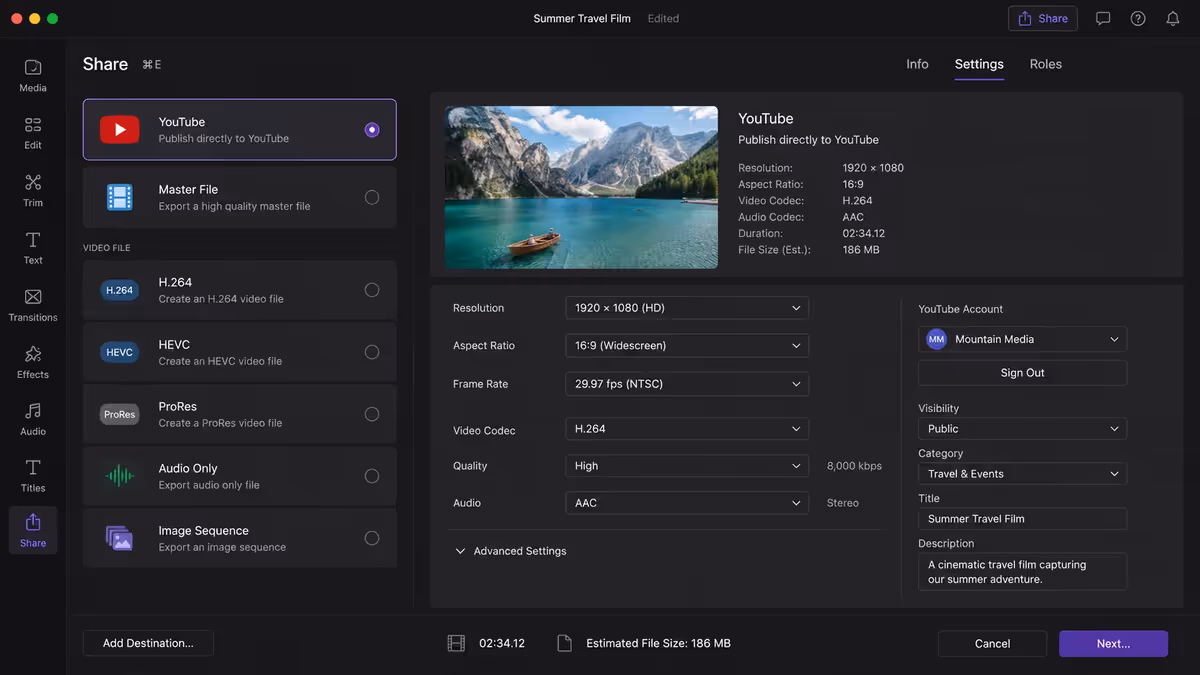Select the H.264 video file radio button
1200x675 pixels.
point(372,290)
